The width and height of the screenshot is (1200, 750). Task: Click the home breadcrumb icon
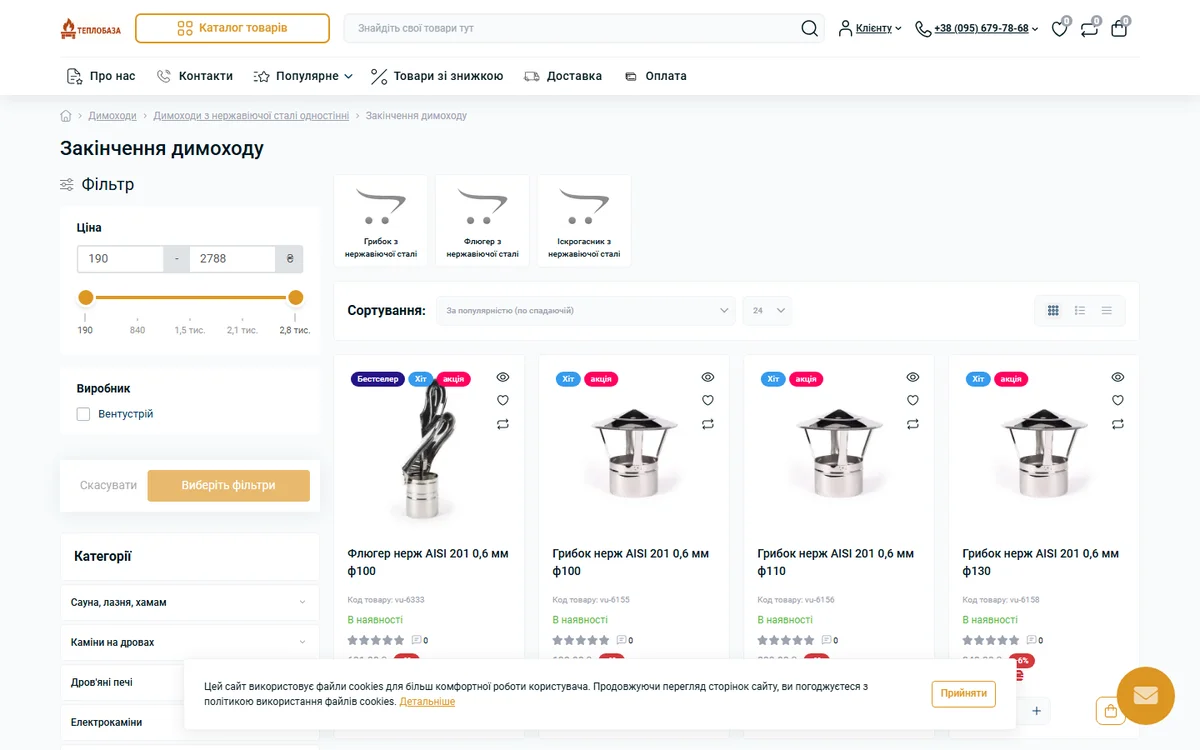tap(66, 116)
